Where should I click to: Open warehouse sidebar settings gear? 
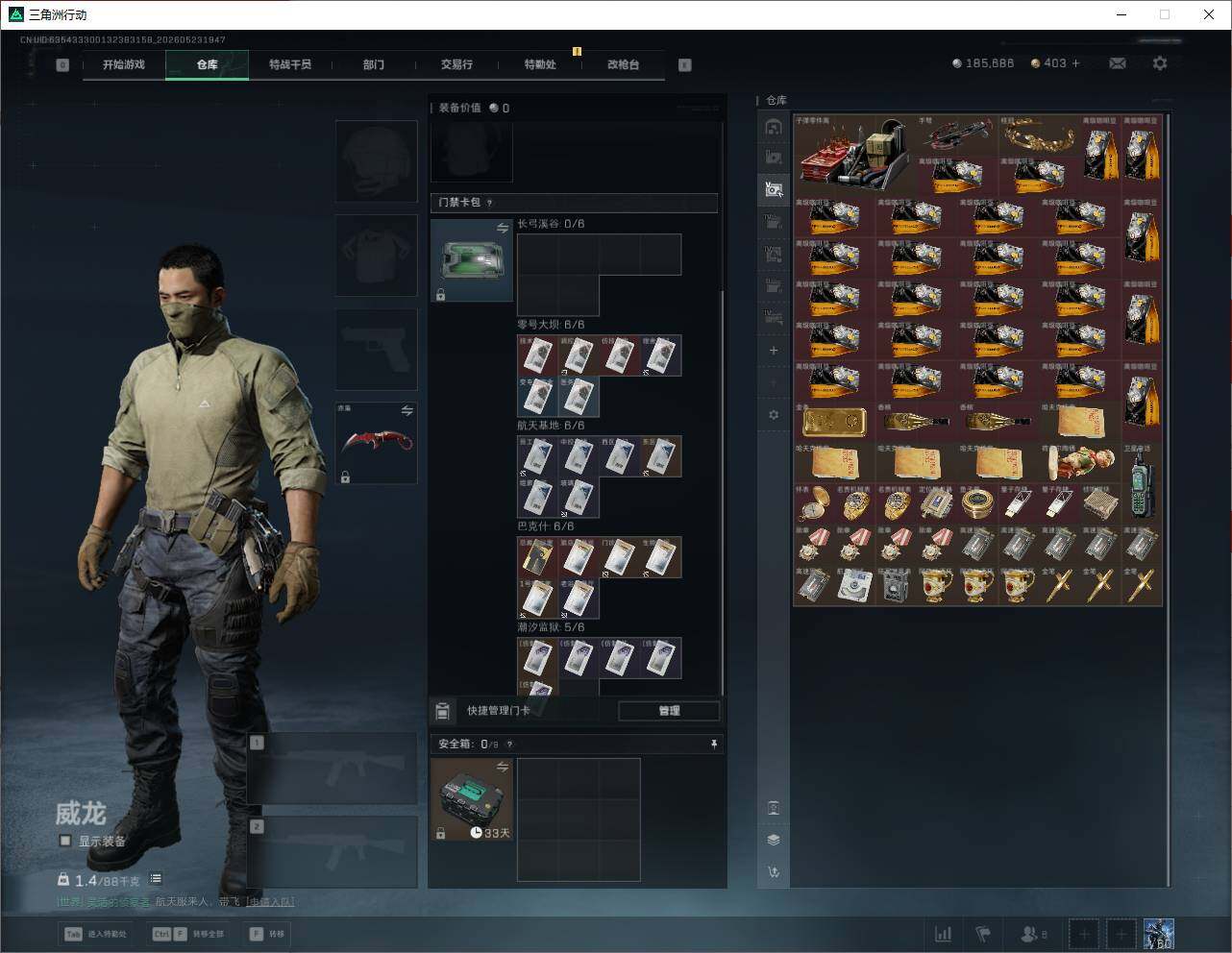pyautogui.click(x=774, y=415)
